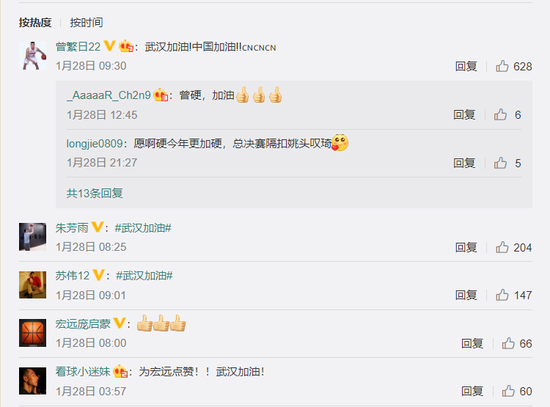Switch to 按时间 sorting tab
The image size is (550, 407).
(86, 22)
